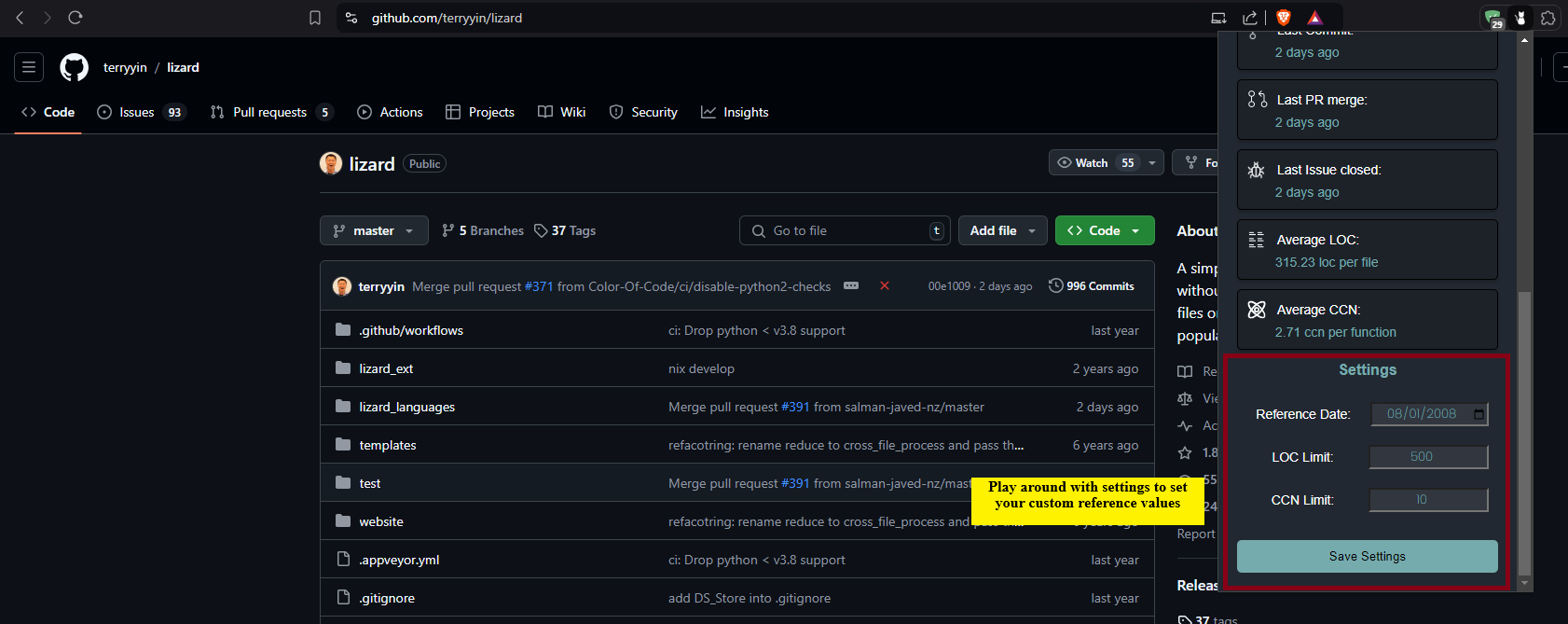The height and width of the screenshot is (624, 1568).
Task: Click the bookmark icon beside address bar
Action: 315,18
